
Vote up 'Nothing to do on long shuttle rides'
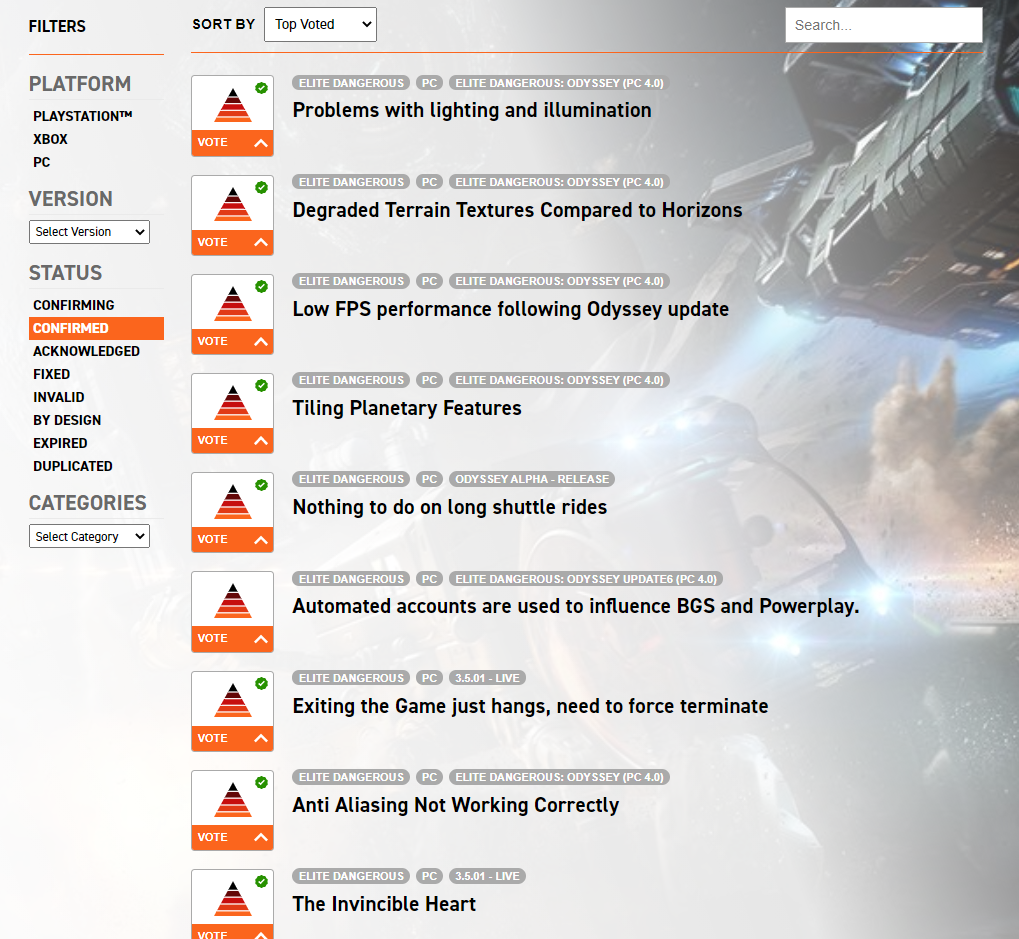click(232, 539)
